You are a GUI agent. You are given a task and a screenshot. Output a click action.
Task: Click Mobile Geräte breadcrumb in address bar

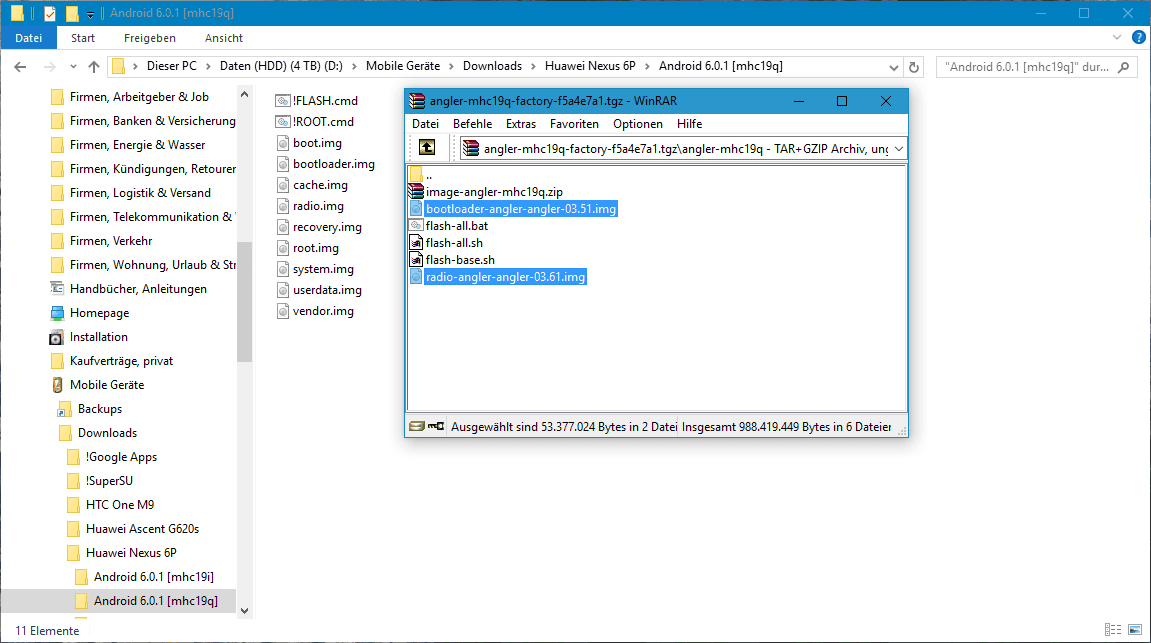coord(403,66)
